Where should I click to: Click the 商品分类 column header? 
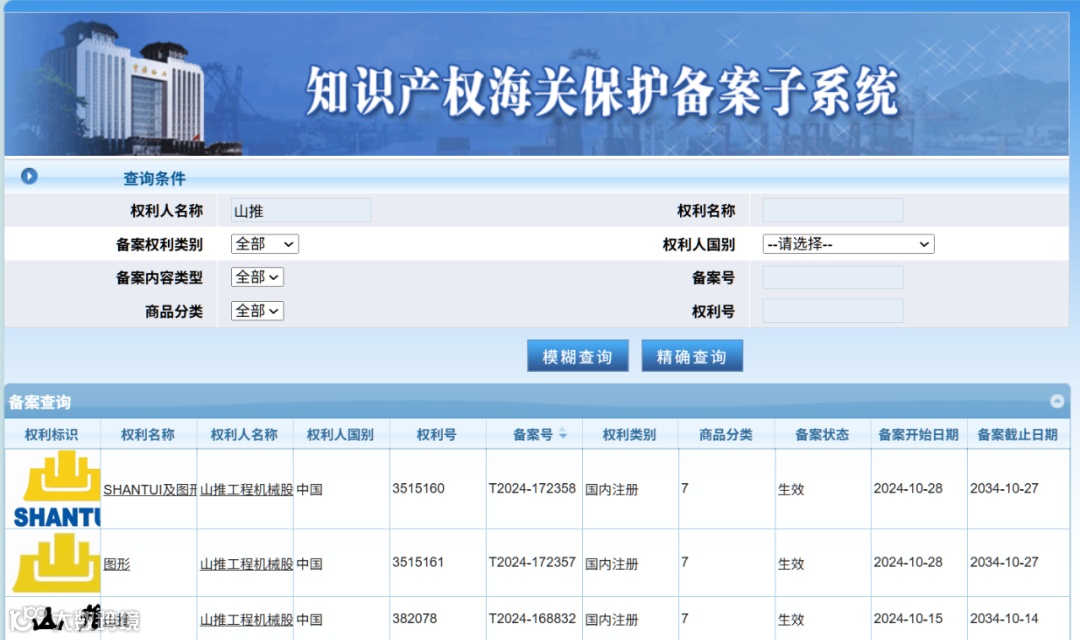point(725,434)
